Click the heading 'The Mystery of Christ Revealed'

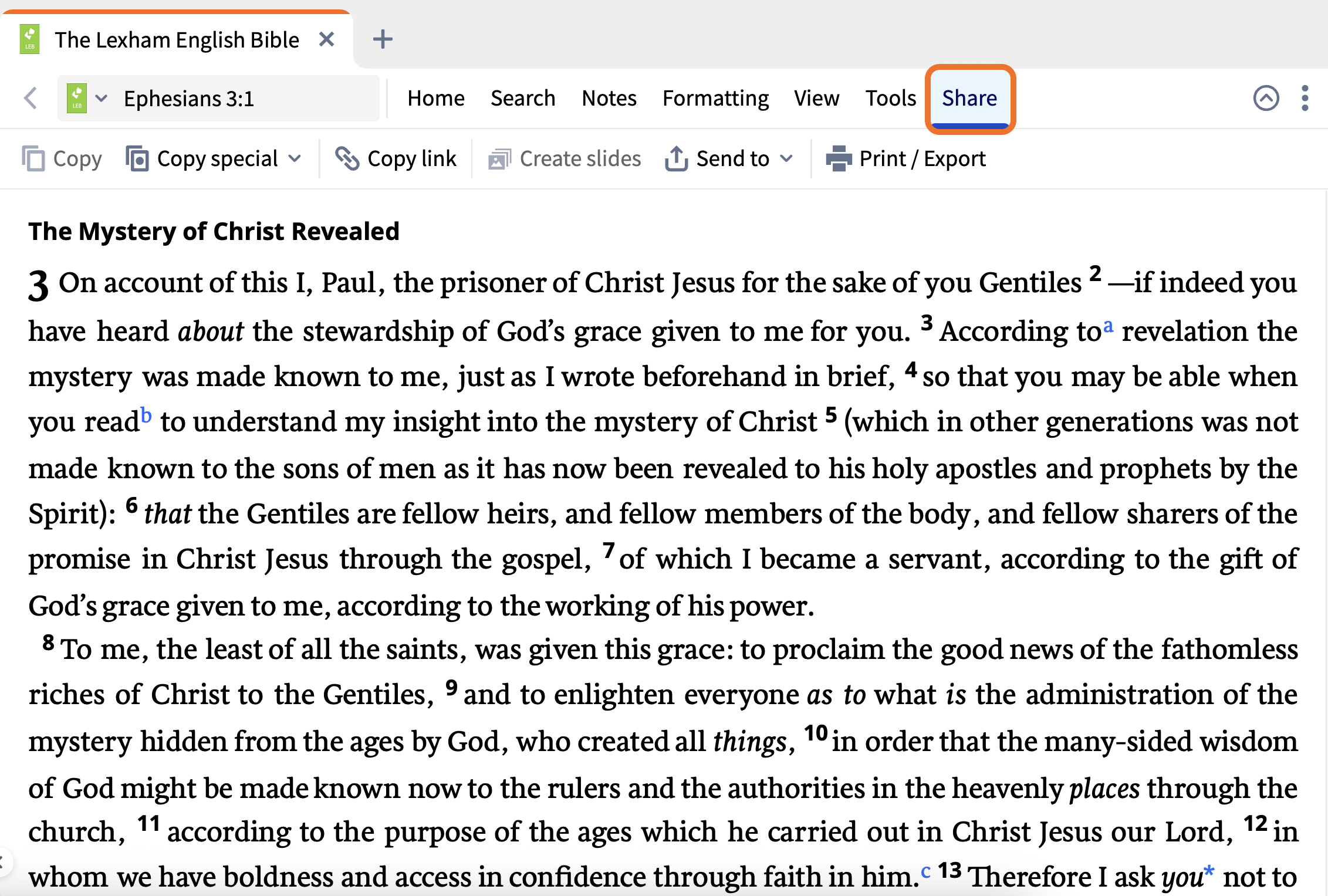pos(214,231)
